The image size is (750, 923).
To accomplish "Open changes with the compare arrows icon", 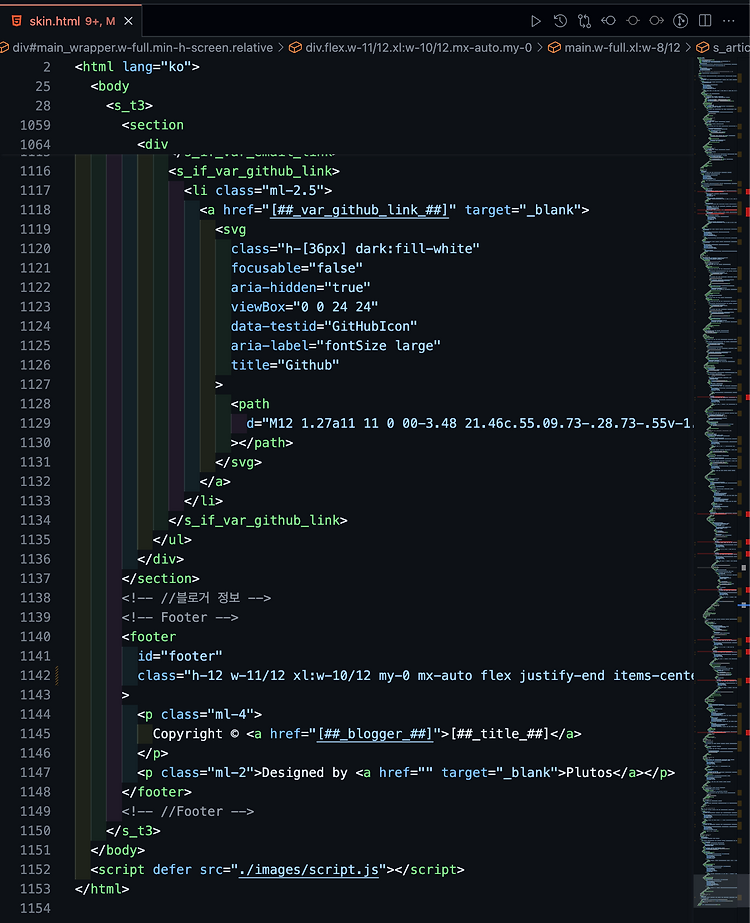I will click(584, 21).
